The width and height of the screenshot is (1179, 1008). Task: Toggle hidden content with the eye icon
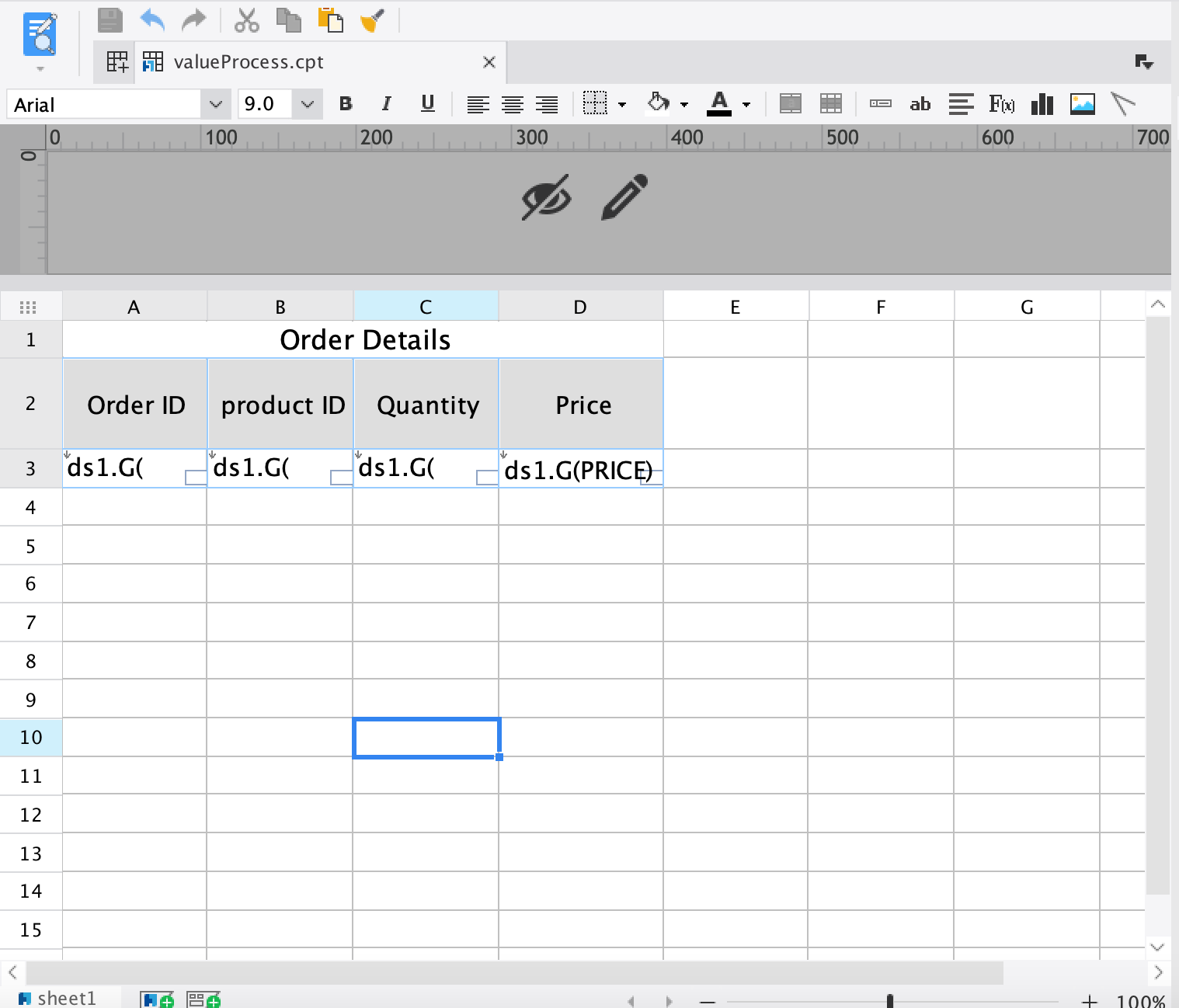coord(546,198)
